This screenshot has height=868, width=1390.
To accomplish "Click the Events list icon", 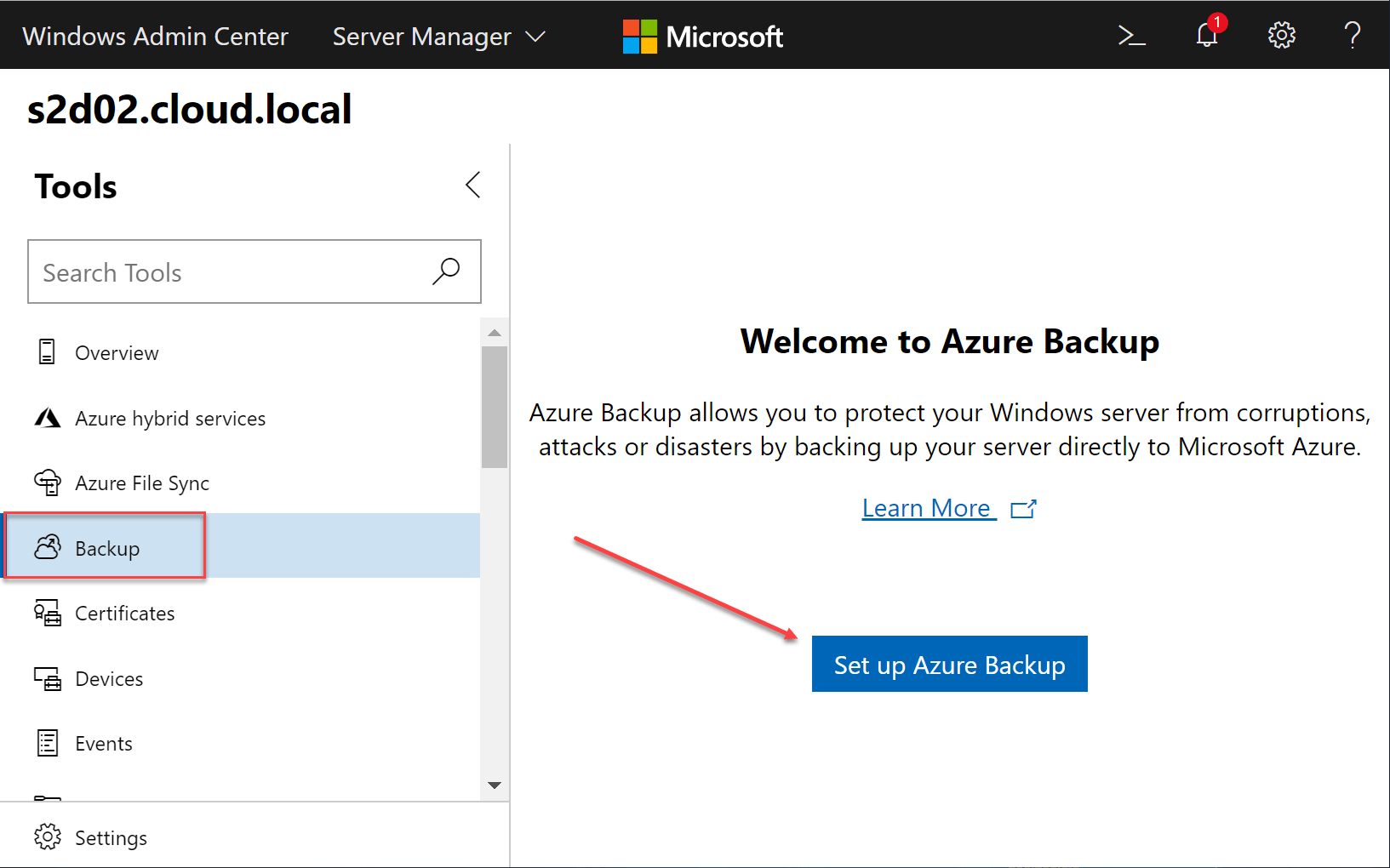I will pyautogui.click(x=48, y=743).
